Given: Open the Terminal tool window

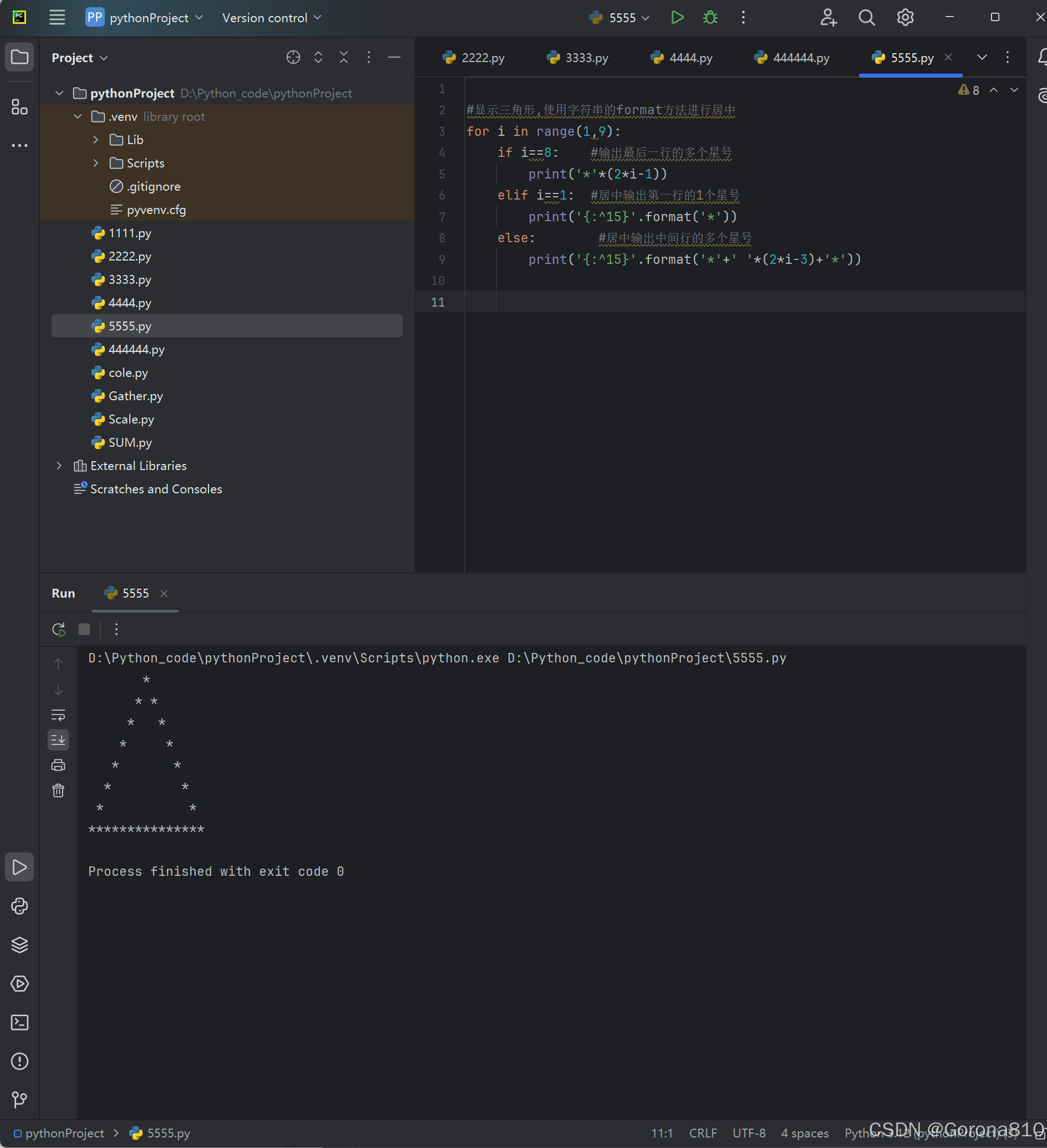Looking at the screenshot, I should [19, 1022].
